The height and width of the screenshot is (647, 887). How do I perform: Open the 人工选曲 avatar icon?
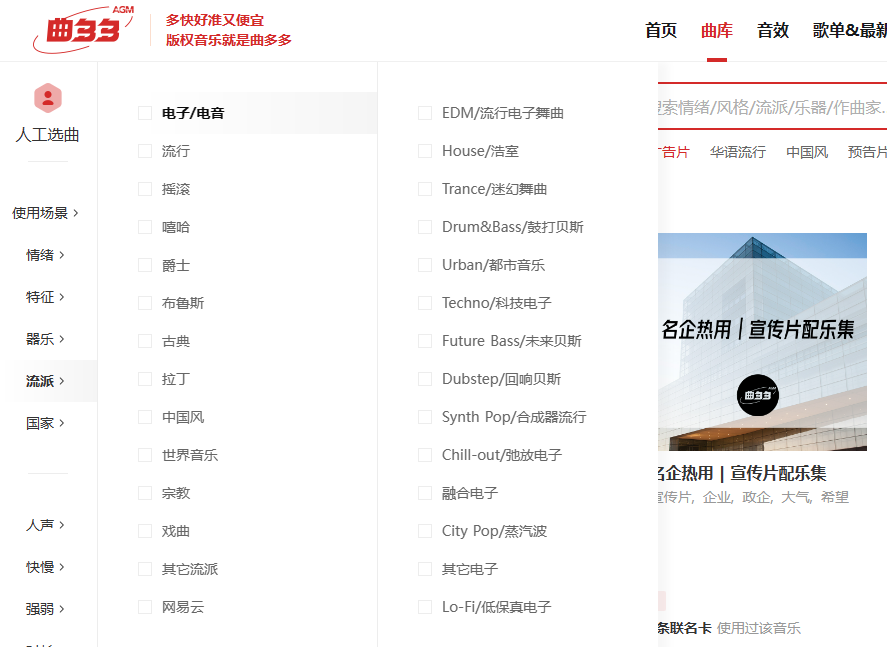pyautogui.click(x=48, y=98)
